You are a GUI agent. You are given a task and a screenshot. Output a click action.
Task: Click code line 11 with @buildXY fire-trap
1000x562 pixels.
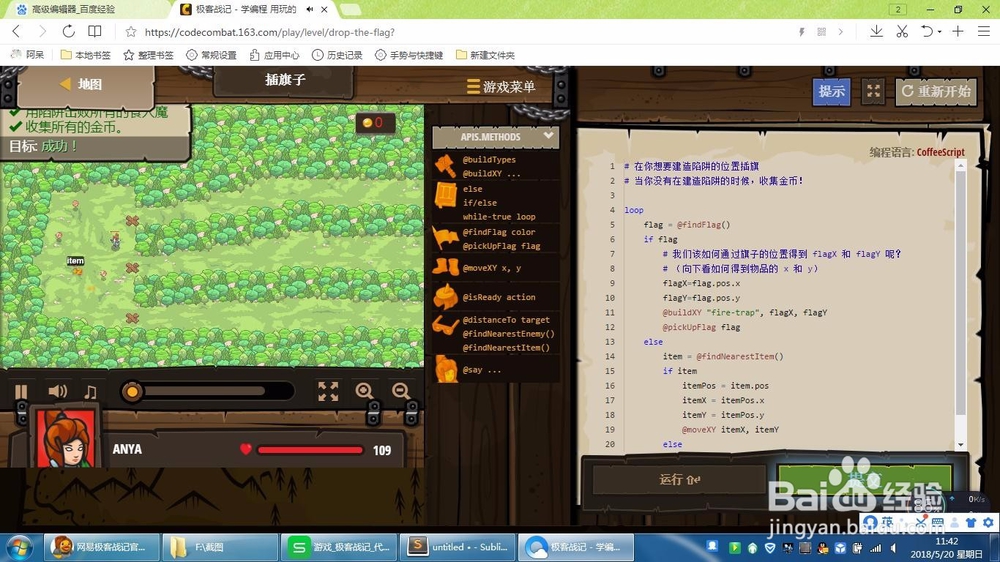pos(744,313)
